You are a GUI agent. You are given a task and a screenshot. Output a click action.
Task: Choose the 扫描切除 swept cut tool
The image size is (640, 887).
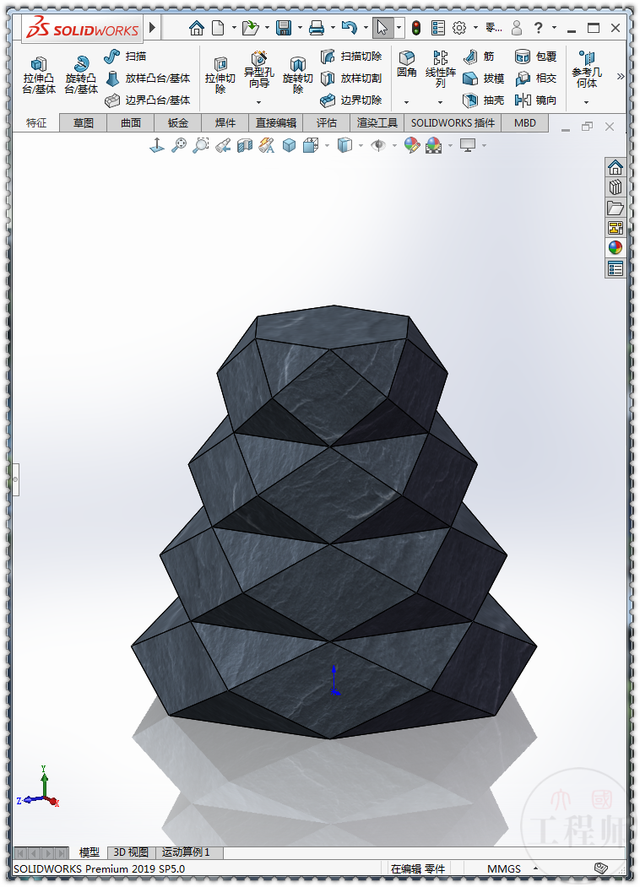coord(351,56)
